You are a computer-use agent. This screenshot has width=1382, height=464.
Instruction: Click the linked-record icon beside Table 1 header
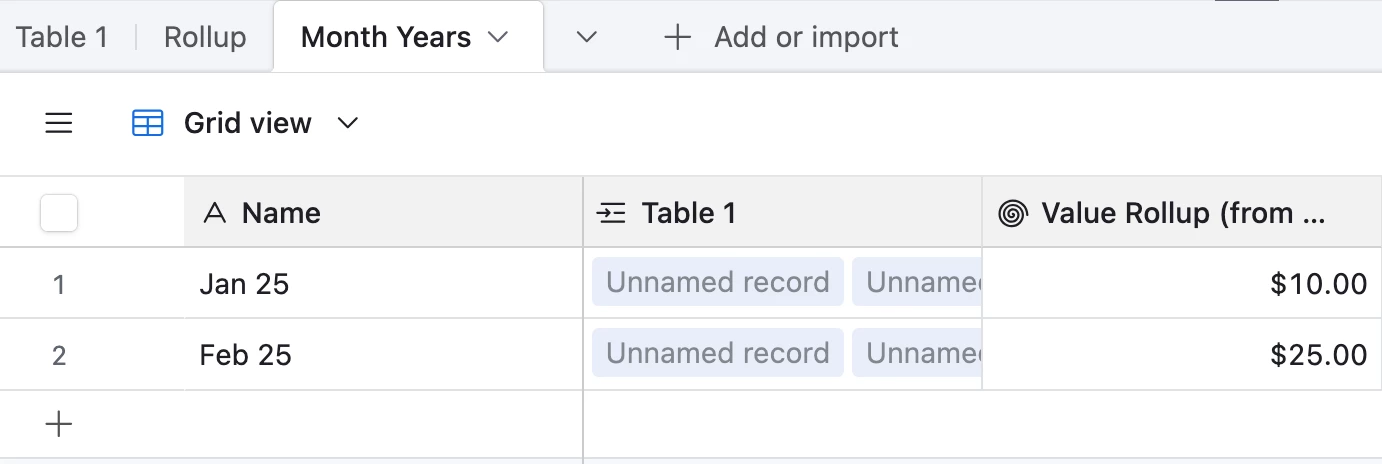611,213
